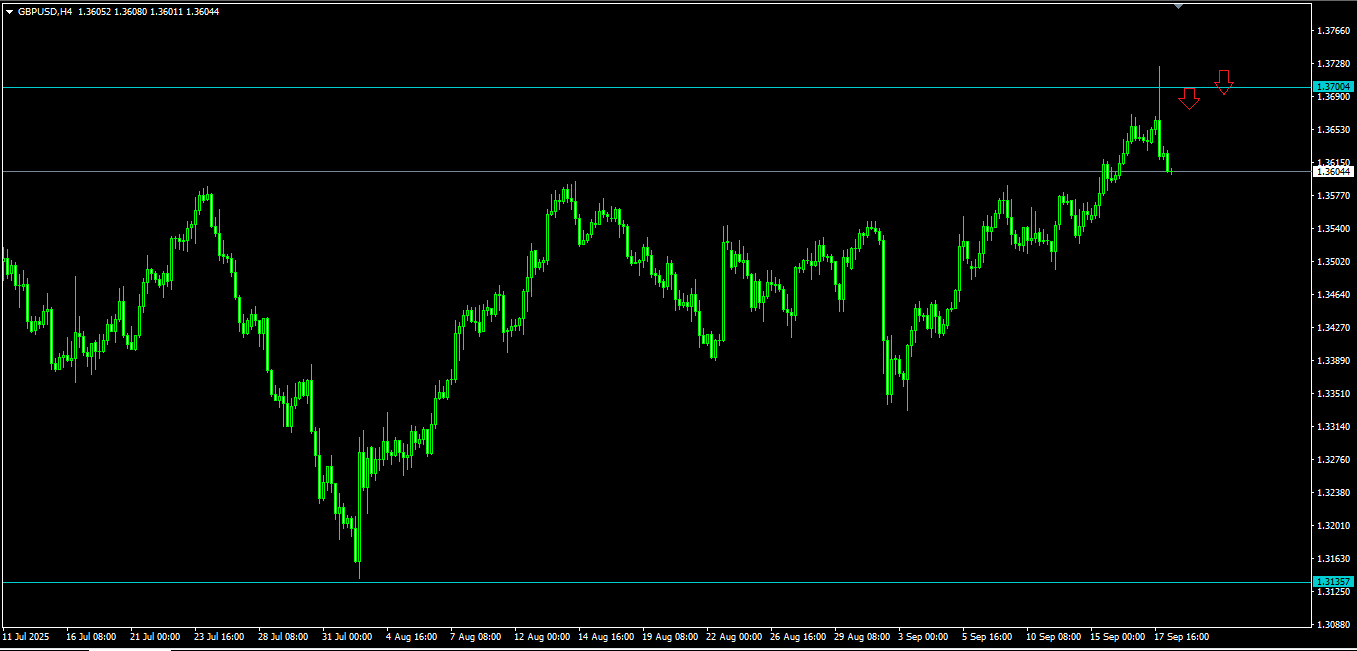Click the 1.33510 price scale value
This screenshot has width=1357, height=651.
click(x=1335, y=394)
